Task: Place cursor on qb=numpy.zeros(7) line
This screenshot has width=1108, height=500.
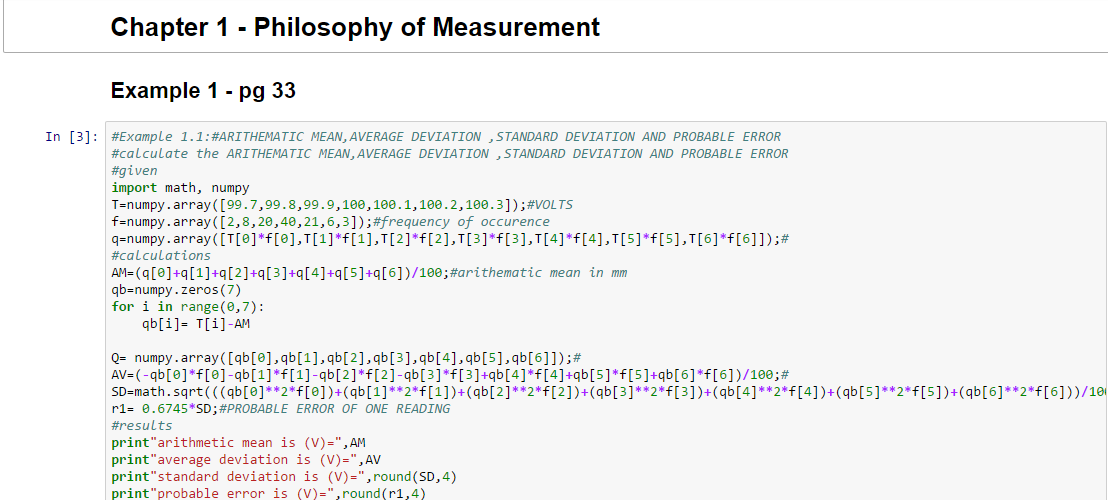Action: [x=176, y=290]
